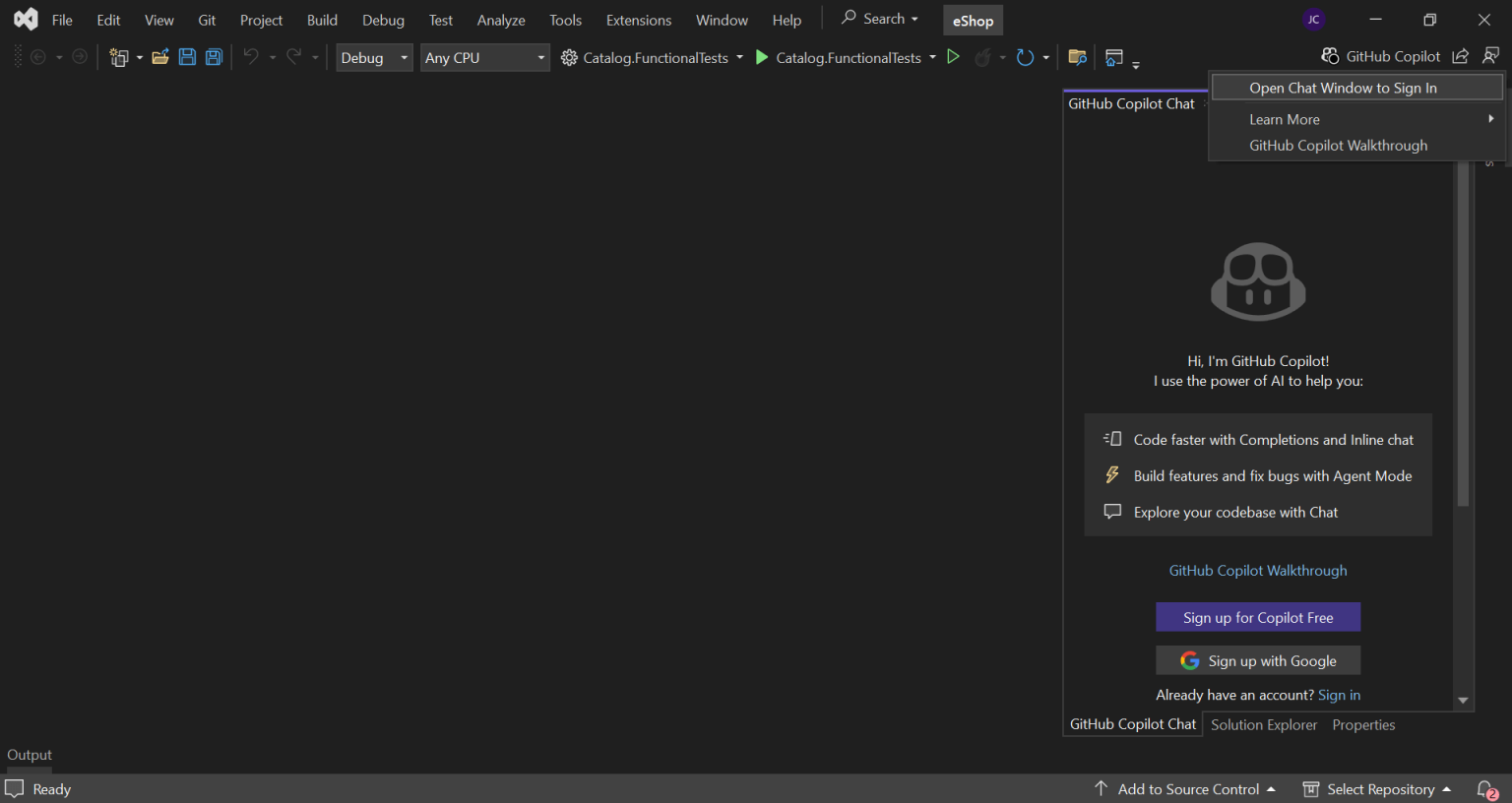Screen dimensions: 1512x803
Task: Save all open files
Action: point(214,56)
